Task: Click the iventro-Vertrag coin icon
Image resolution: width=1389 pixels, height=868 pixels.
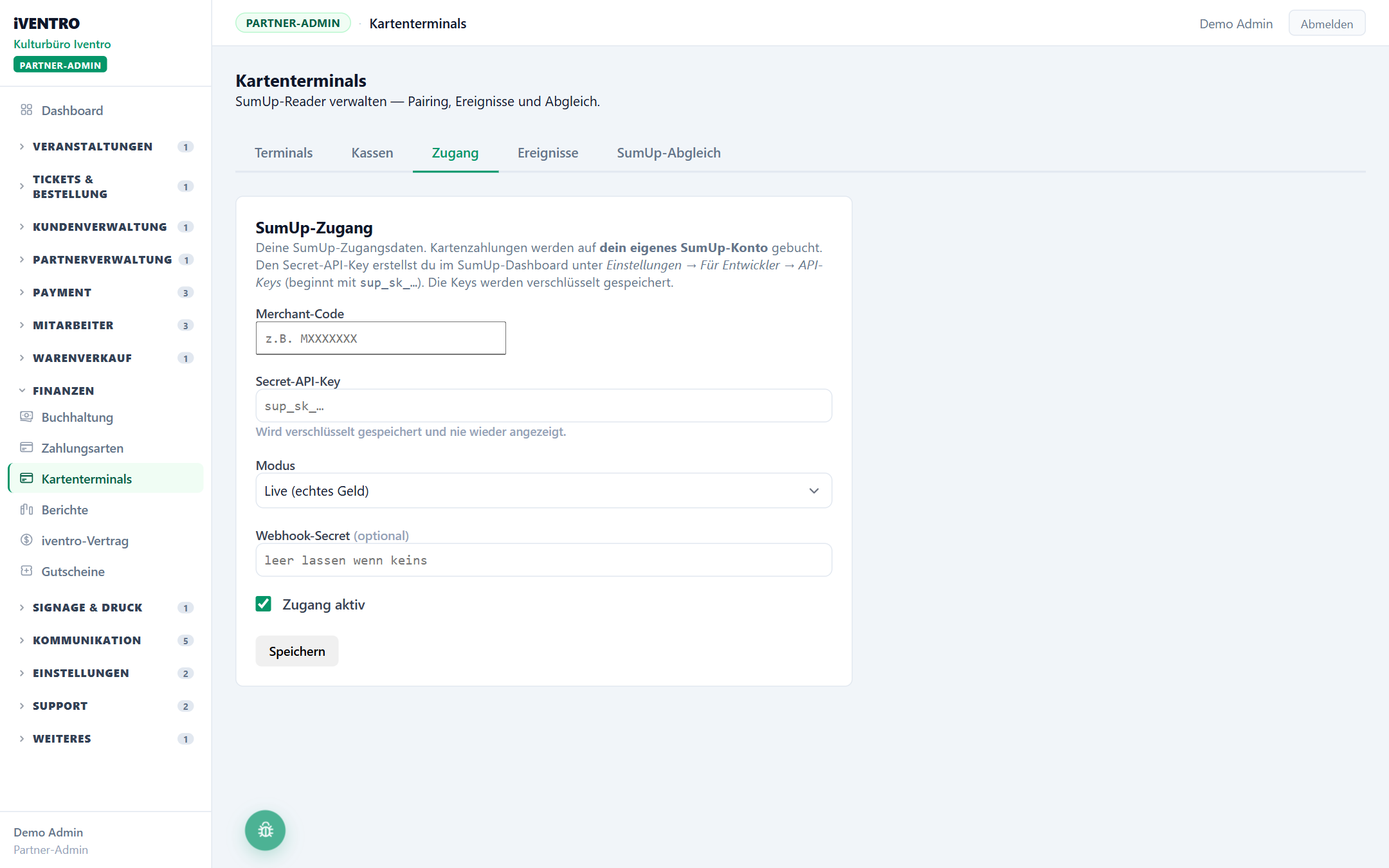Action: coord(26,540)
